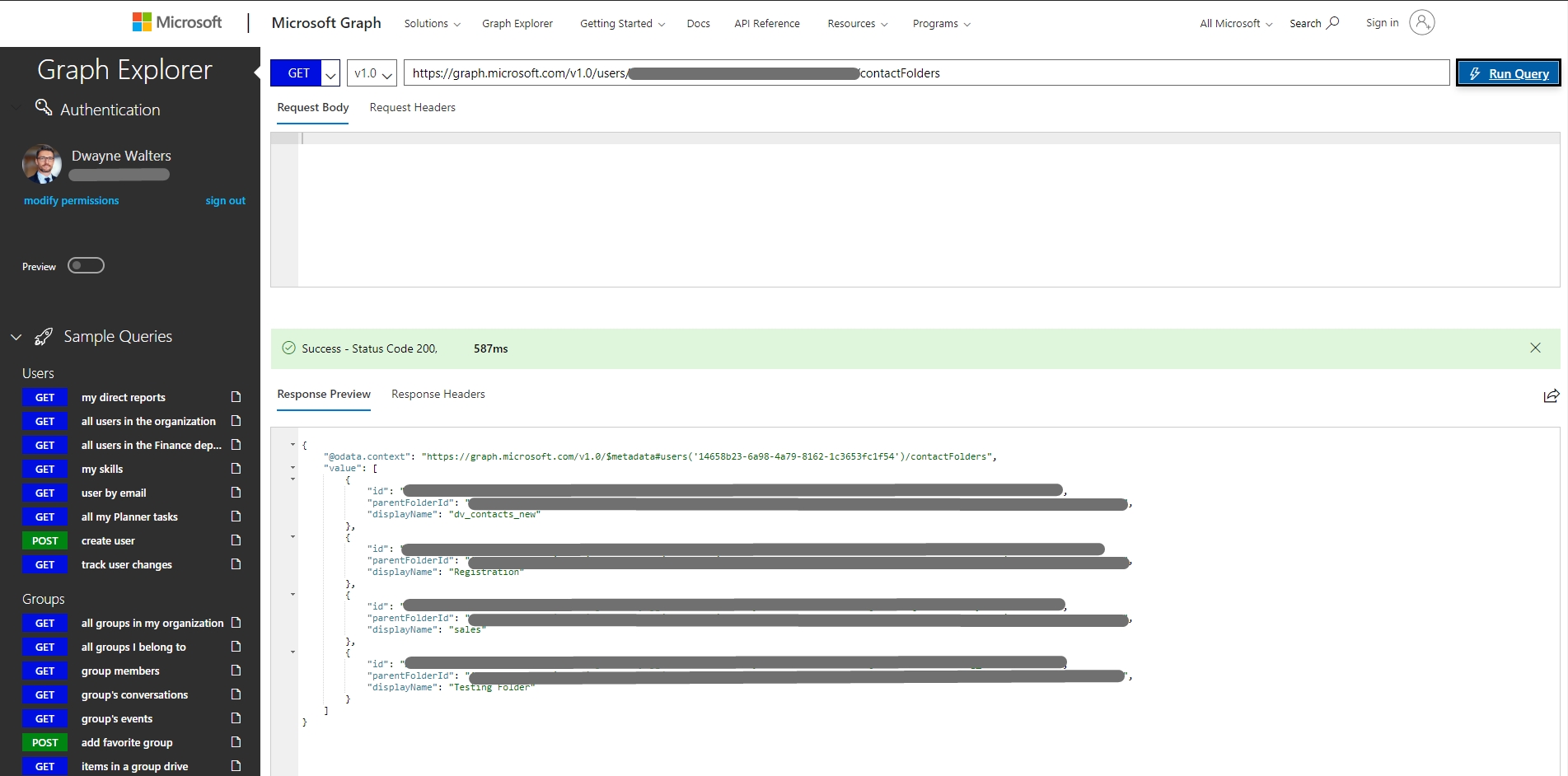Viewport: 1568px width, 776px height.
Task: Open docs icon for create user
Action: pos(236,540)
